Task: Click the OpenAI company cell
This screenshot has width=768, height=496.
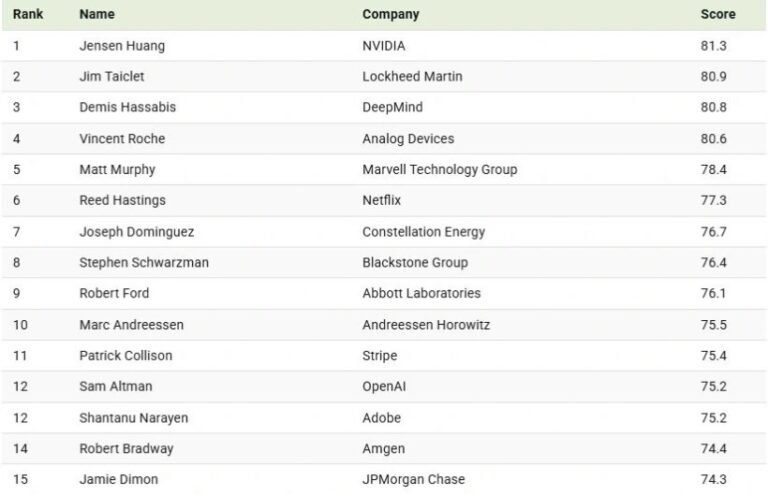Action: (x=384, y=386)
